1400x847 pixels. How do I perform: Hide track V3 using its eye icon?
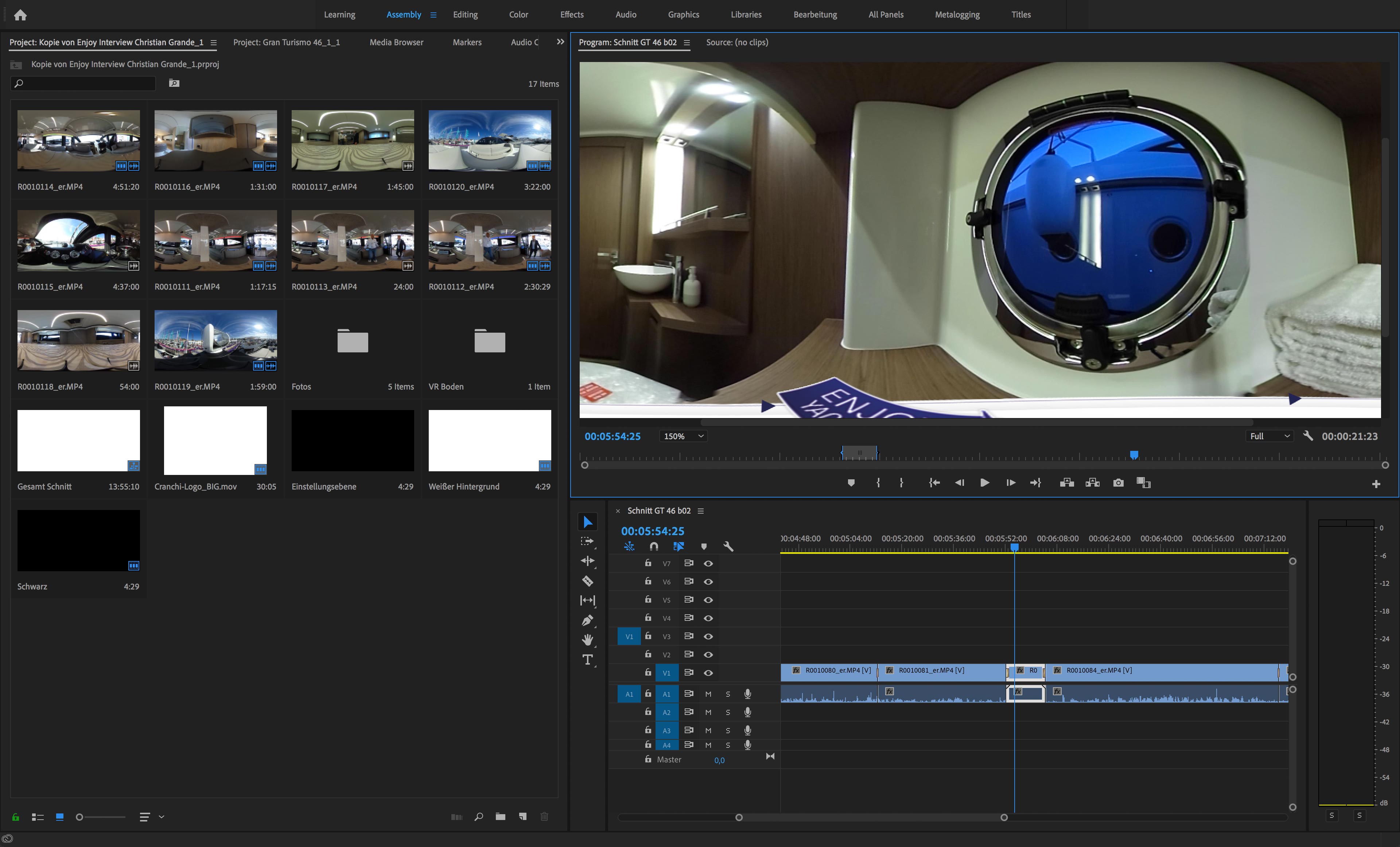(x=708, y=637)
